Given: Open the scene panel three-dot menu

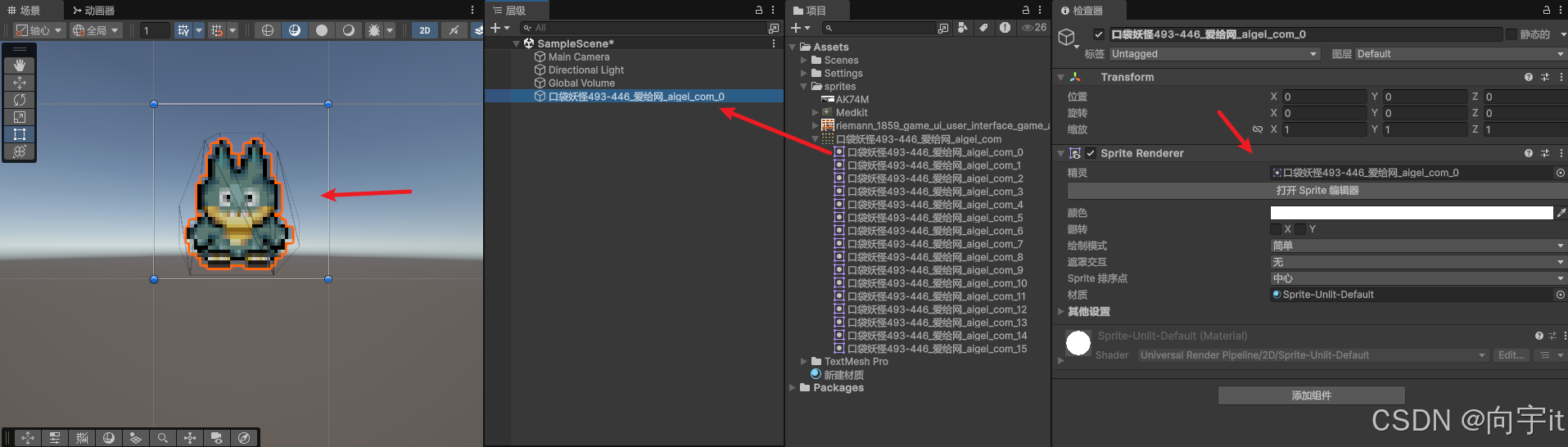Looking at the screenshot, I should click(x=472, y=10).
